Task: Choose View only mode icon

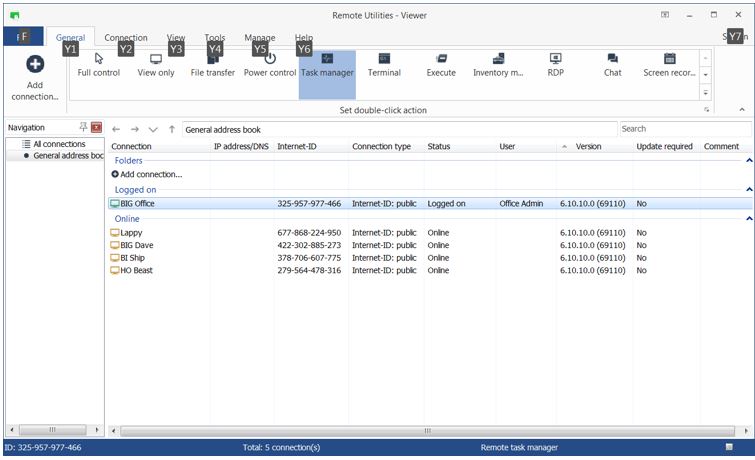Action: [x=155, y=65]
